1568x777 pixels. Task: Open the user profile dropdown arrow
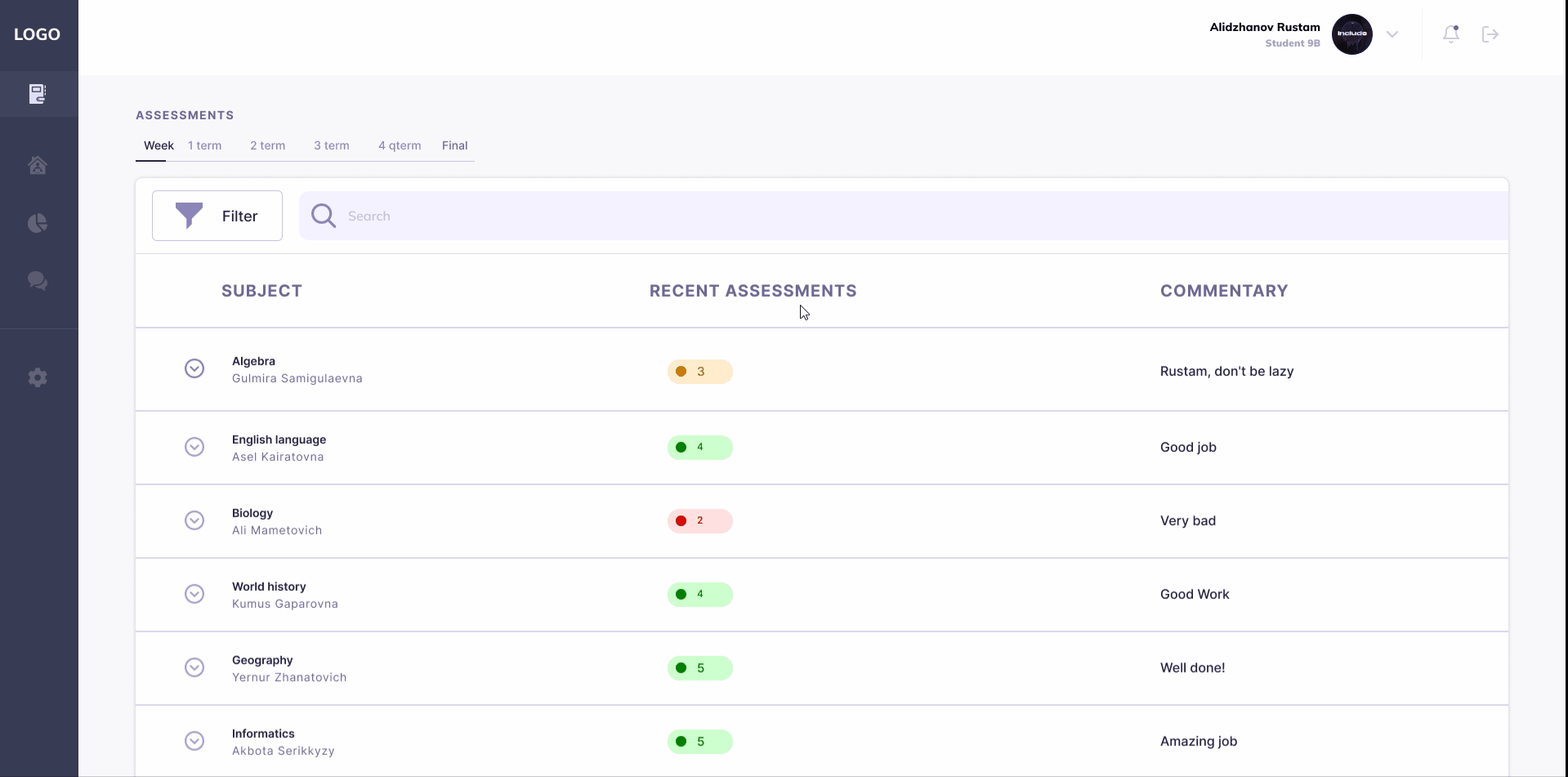(x=1392, y=34)
